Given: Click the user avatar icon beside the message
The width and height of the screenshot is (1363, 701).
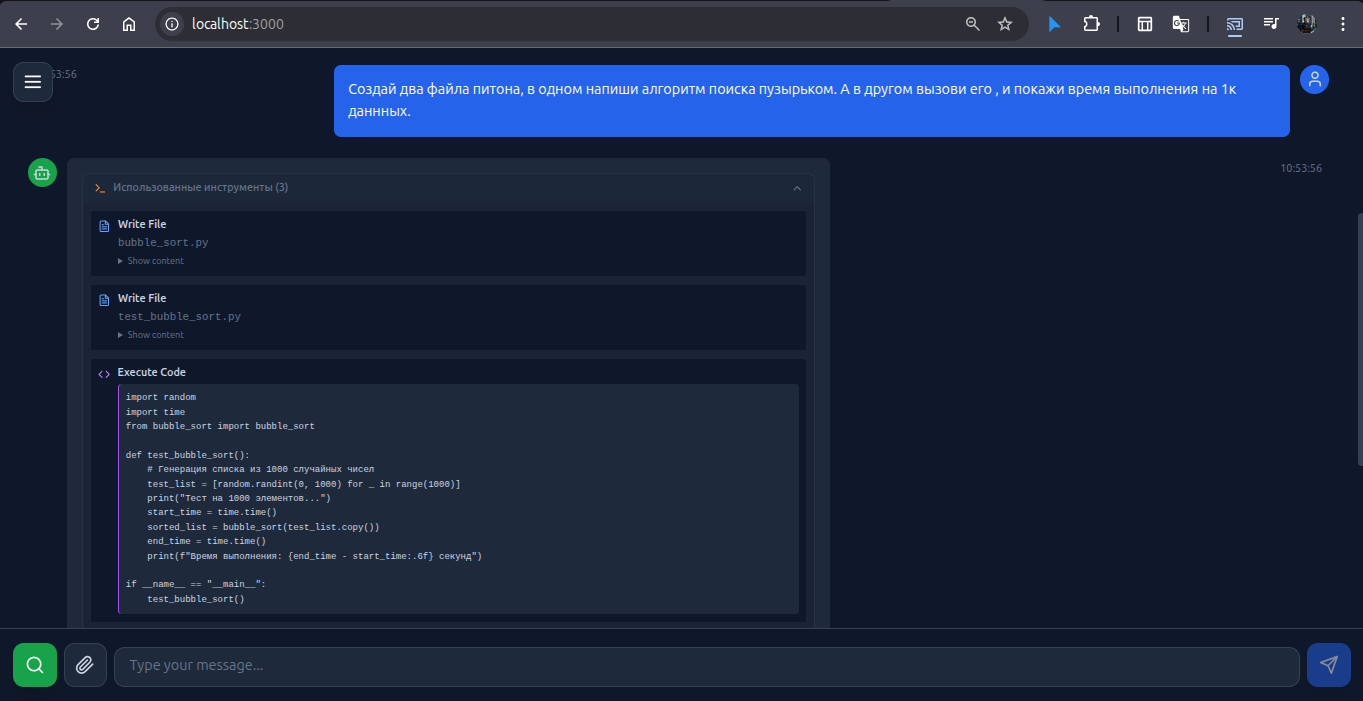Looking at the screenshot, I should (x=1314, y=79).
